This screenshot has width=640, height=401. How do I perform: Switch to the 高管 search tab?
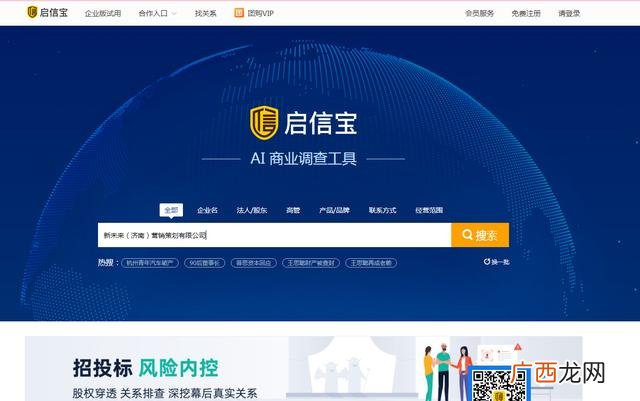293,210
